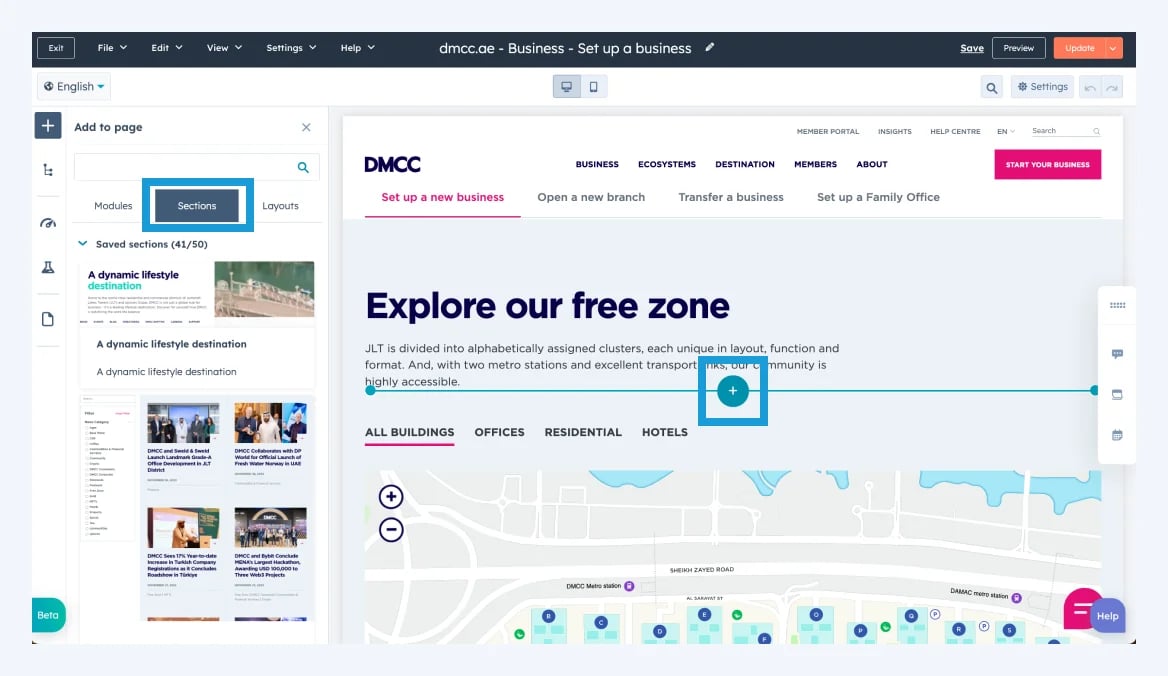
Task: Select the Sections tab
Action: click(197, 206)
